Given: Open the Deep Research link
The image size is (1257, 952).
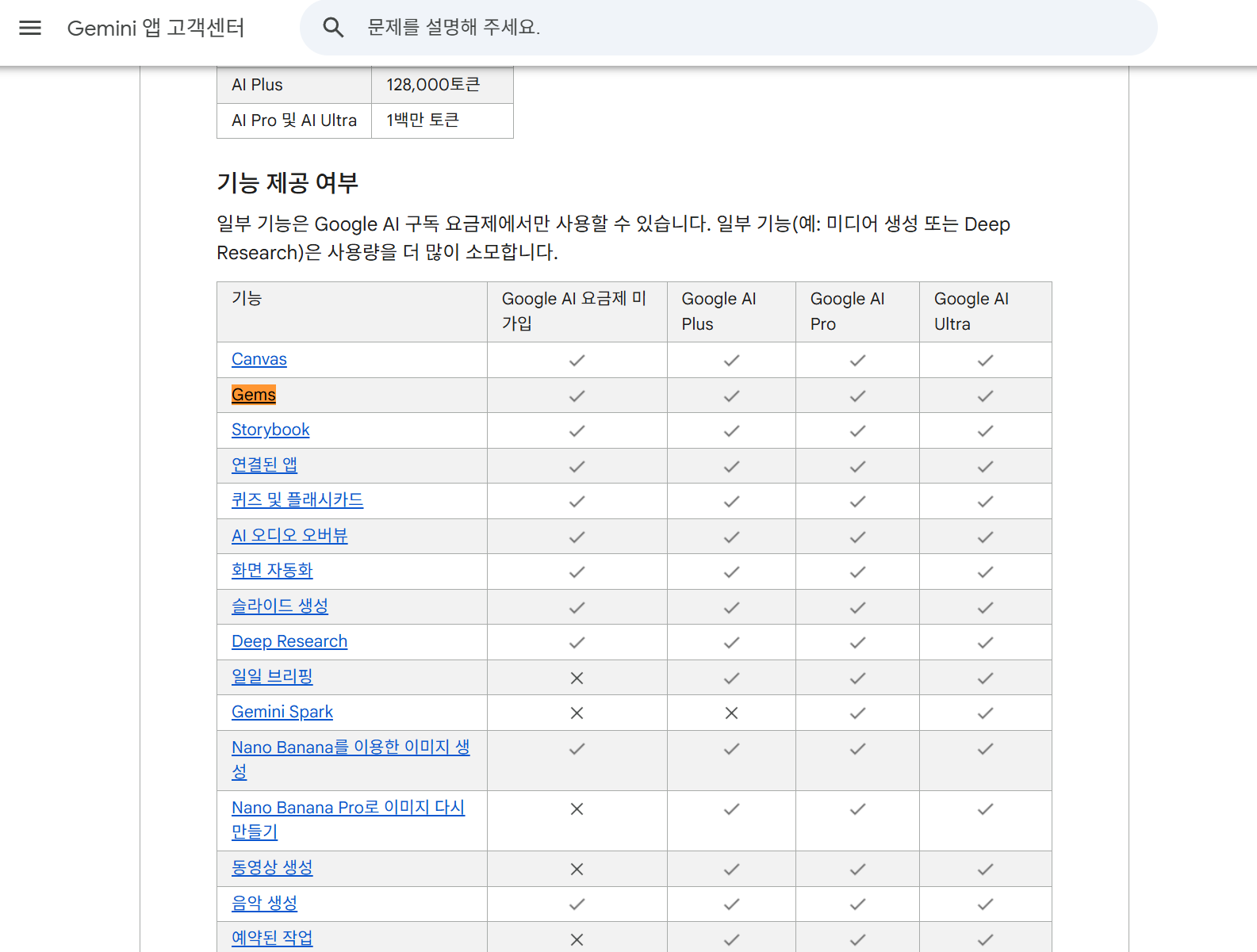Looking at the screenshot, I should point(289,641).
